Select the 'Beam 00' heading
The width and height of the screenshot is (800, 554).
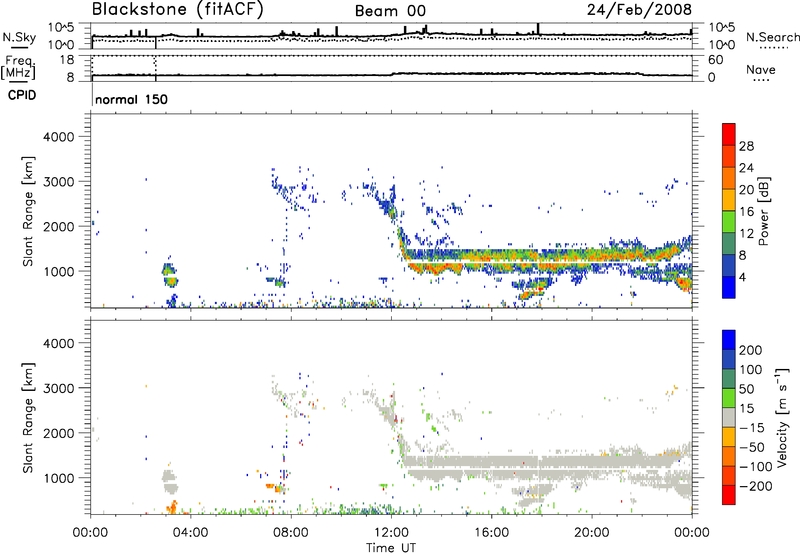[x=390, y=11]
